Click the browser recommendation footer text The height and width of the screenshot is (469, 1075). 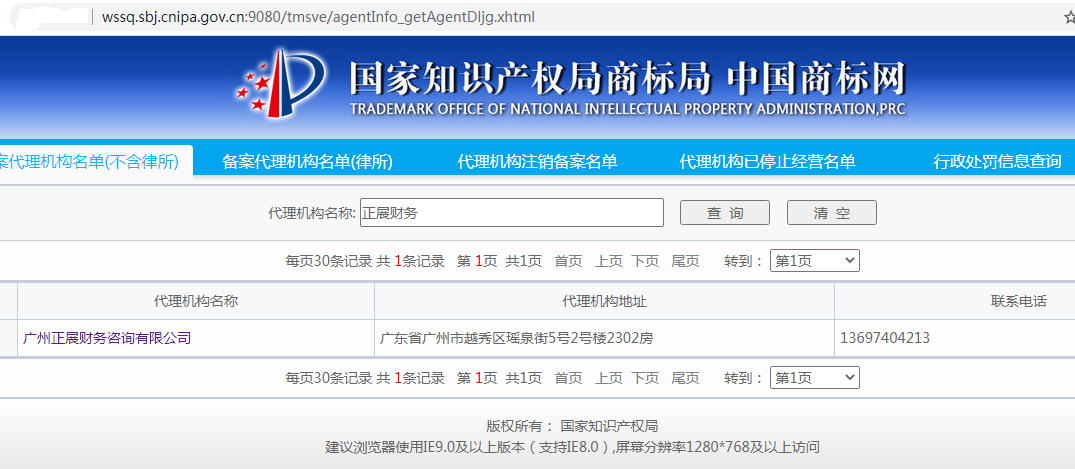[572, 448]
